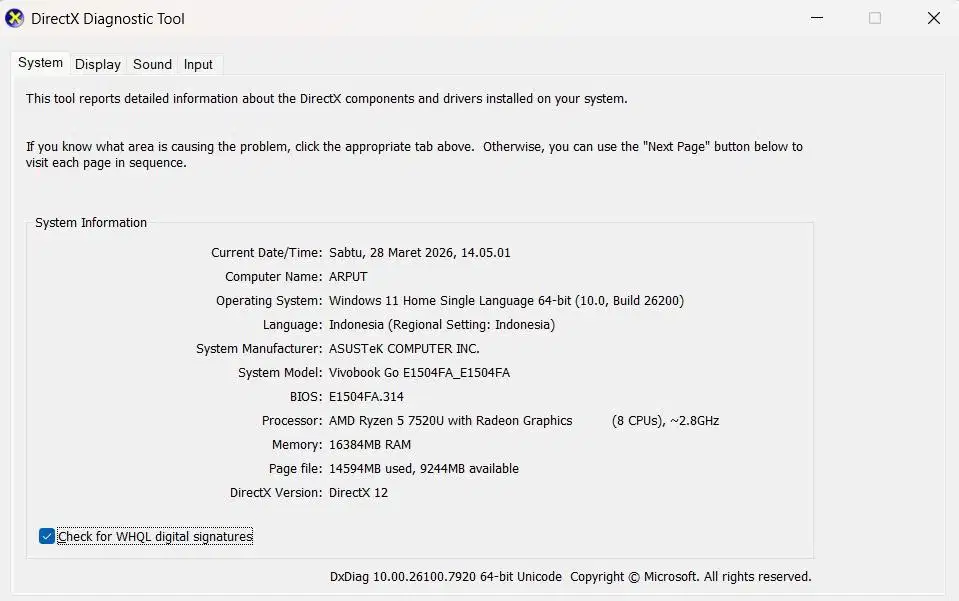959x601 pixels.
Task: Uncheck the WHQL digital signatures checkbox
Action: point(47,537)
